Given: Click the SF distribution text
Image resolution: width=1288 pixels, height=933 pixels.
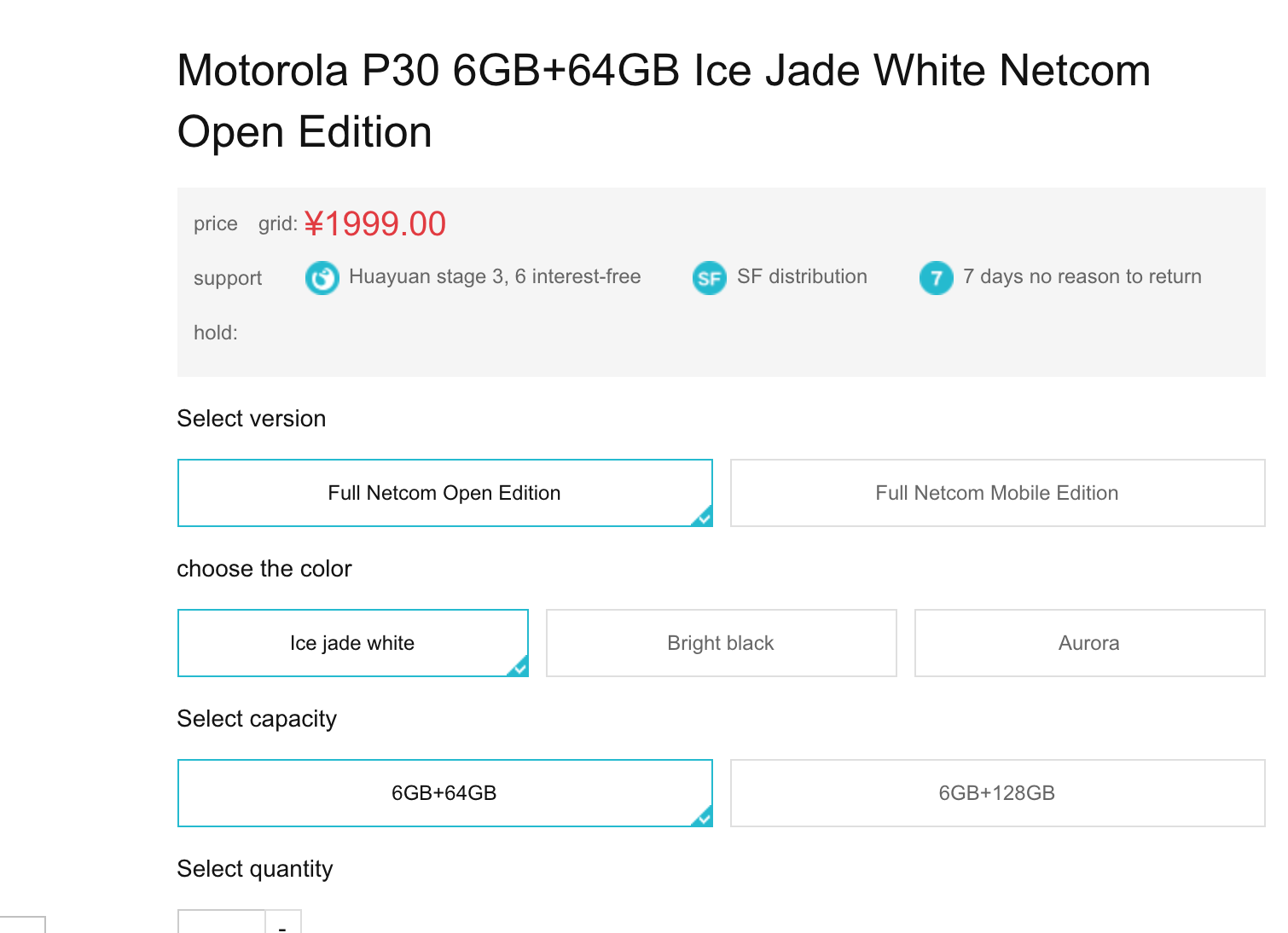Looking at the screenshot, I should point(802,276).
